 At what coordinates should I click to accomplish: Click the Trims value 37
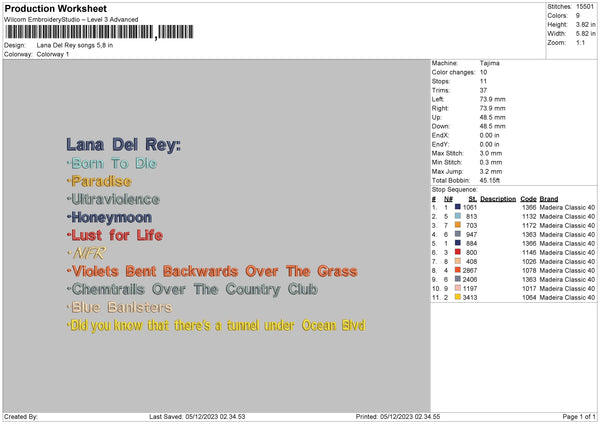tap(483, 90)
